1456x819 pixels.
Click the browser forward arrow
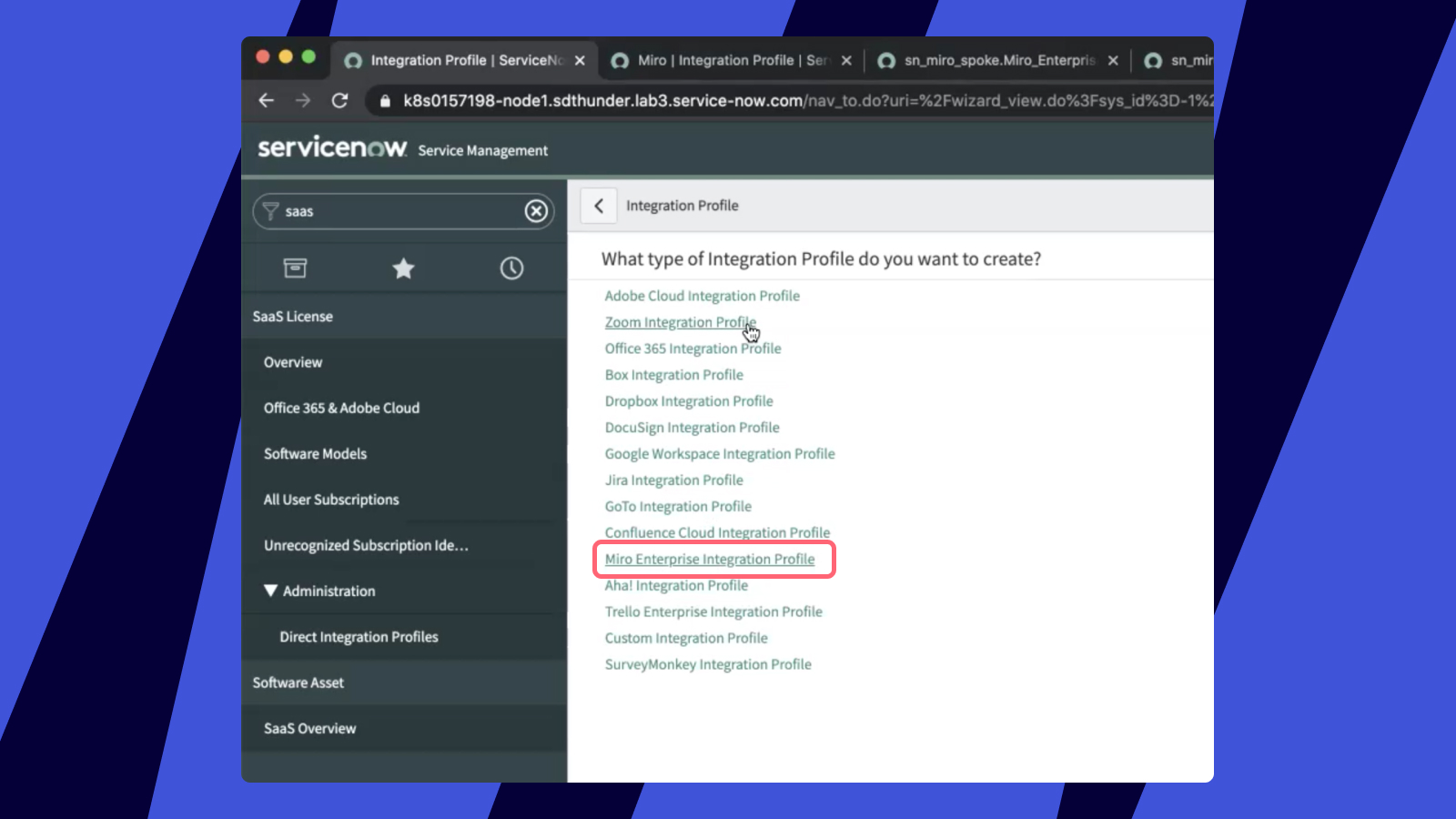[303, 100]
